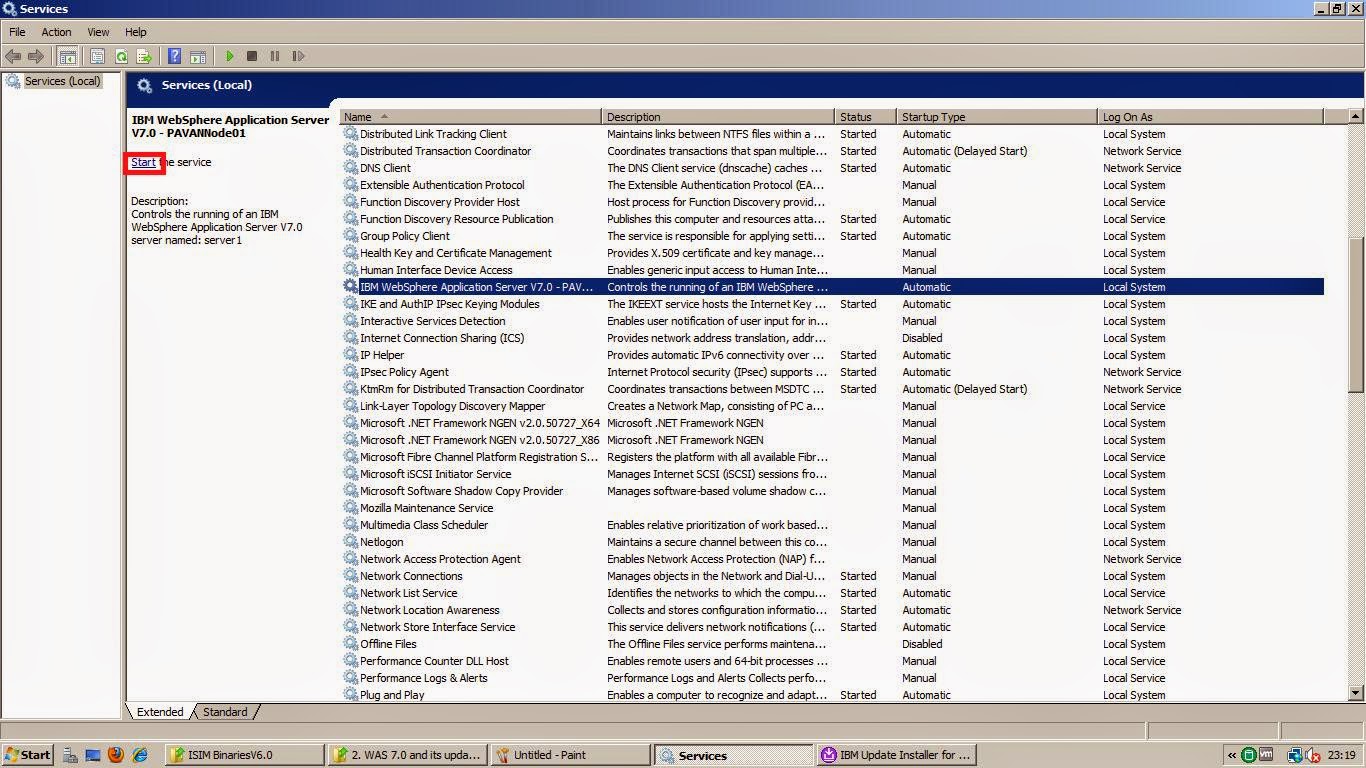This screenshot has height=768, width=1366.
Task: Mute system volume from the tray speaker icon
Action: 1311,755
